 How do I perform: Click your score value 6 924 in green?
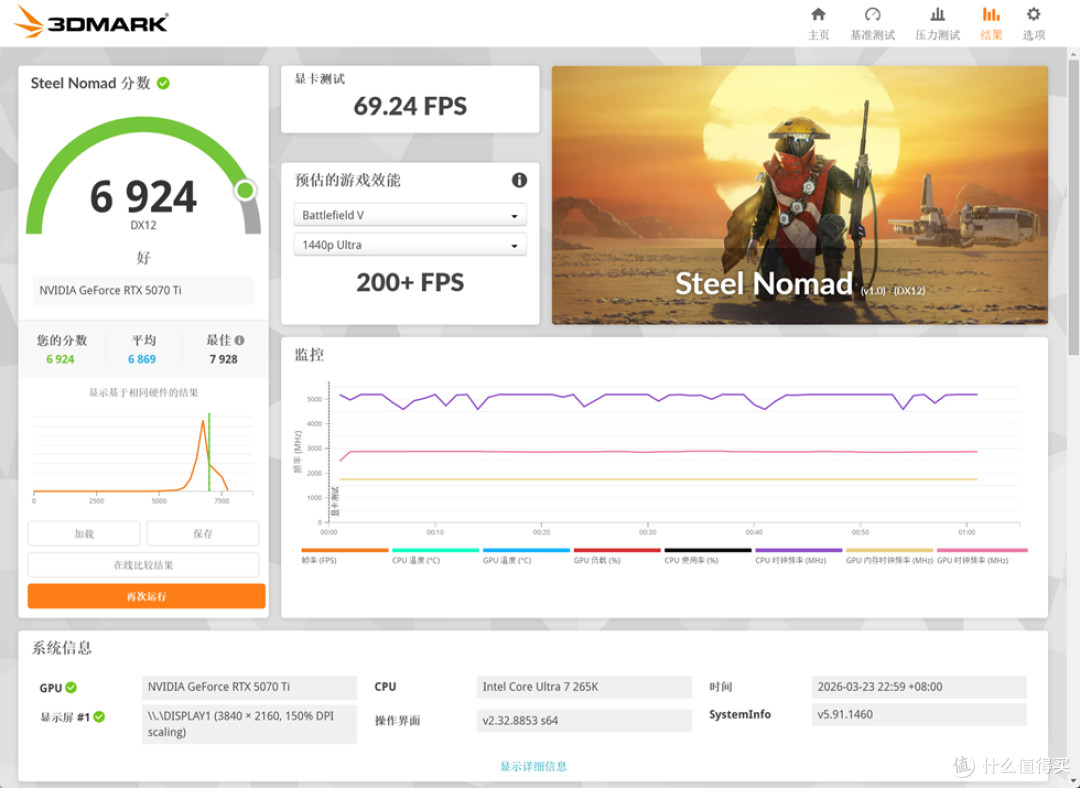tap(61, 359)
